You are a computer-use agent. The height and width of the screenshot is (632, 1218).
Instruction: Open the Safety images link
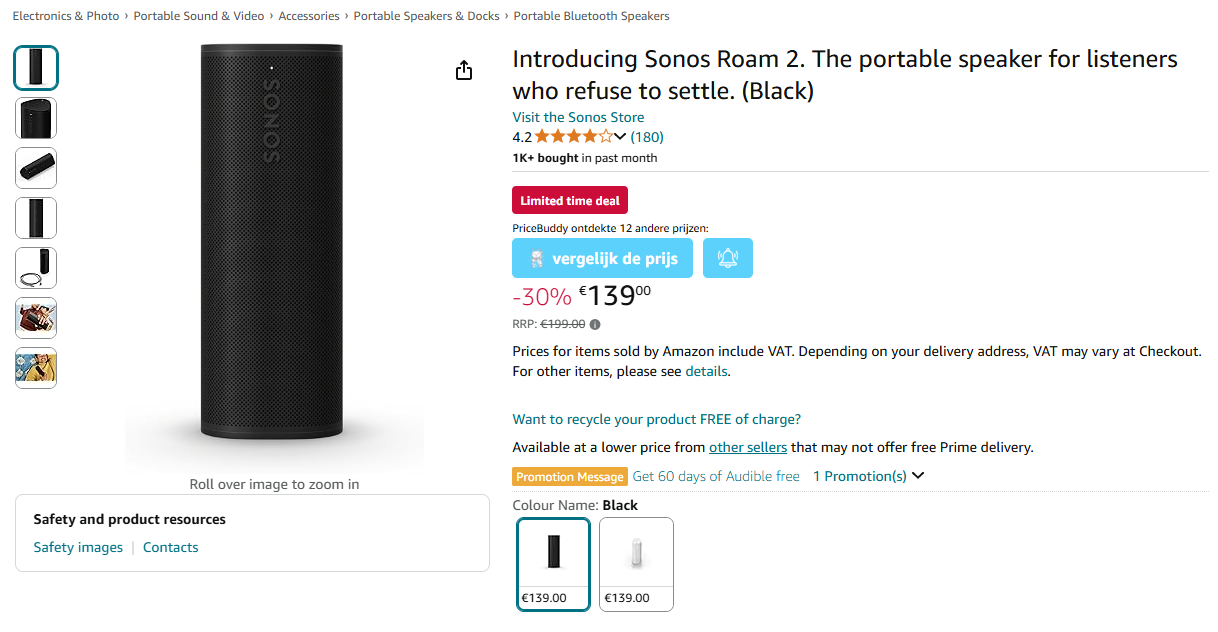click(78, 547)
